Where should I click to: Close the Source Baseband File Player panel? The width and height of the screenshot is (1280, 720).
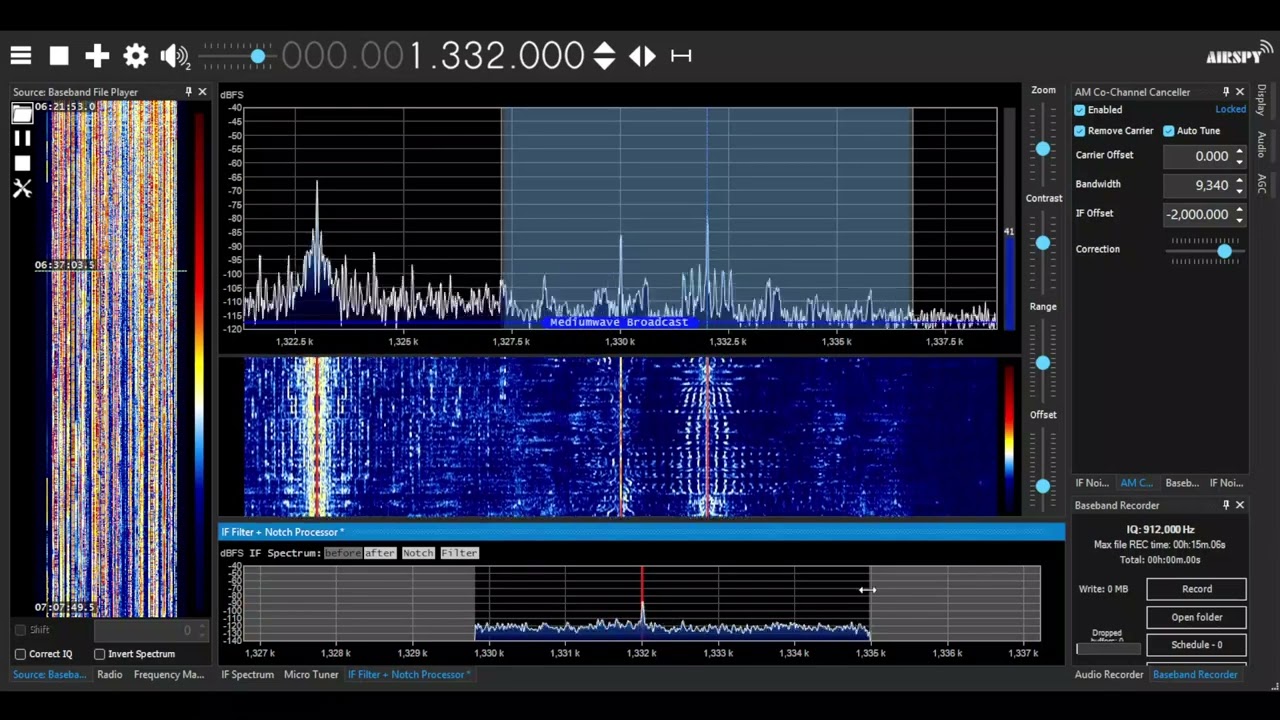coord(202,92)
